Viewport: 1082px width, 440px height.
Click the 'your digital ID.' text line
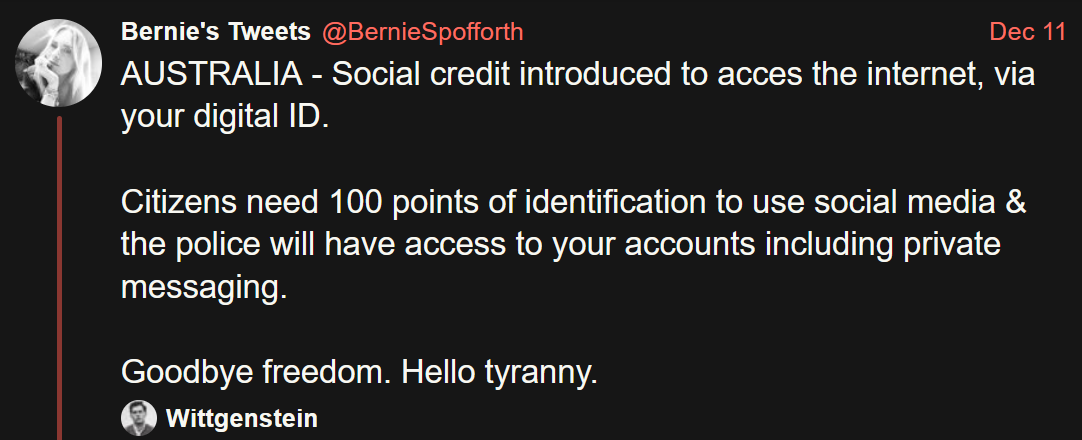224,118
